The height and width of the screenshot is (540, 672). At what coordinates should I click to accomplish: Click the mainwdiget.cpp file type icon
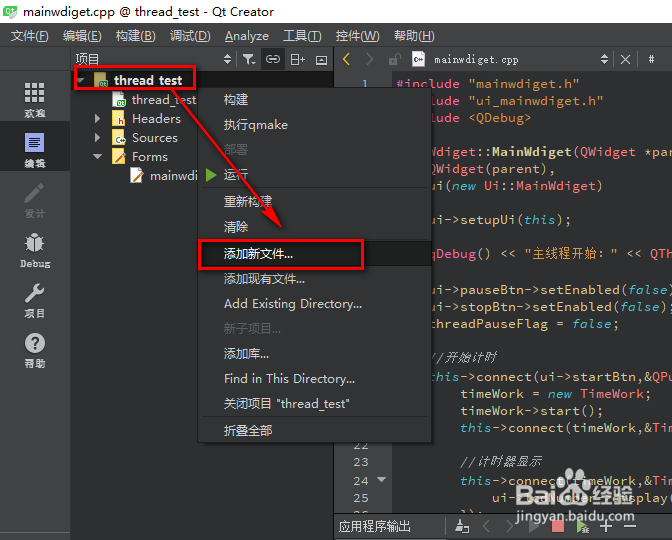click(418, 59)
